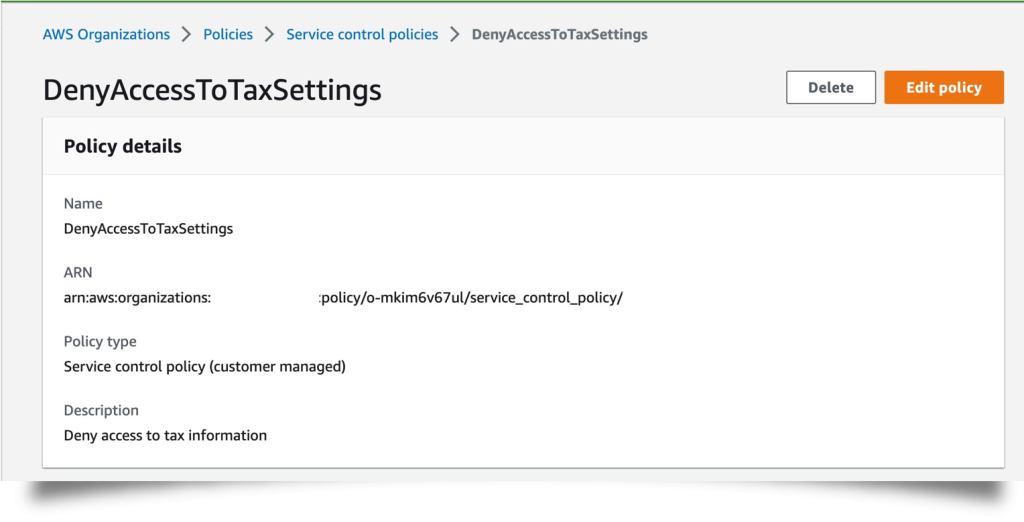Click the chevron after AWS Organizations breadcrumb
The image size is (1024, 522).
[x=187, y=35]
